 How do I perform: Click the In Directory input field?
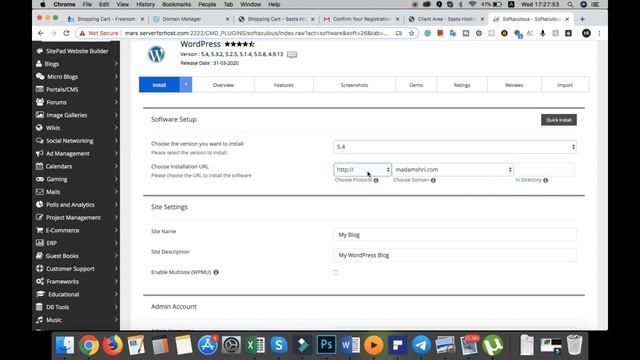tap(544, 169)
